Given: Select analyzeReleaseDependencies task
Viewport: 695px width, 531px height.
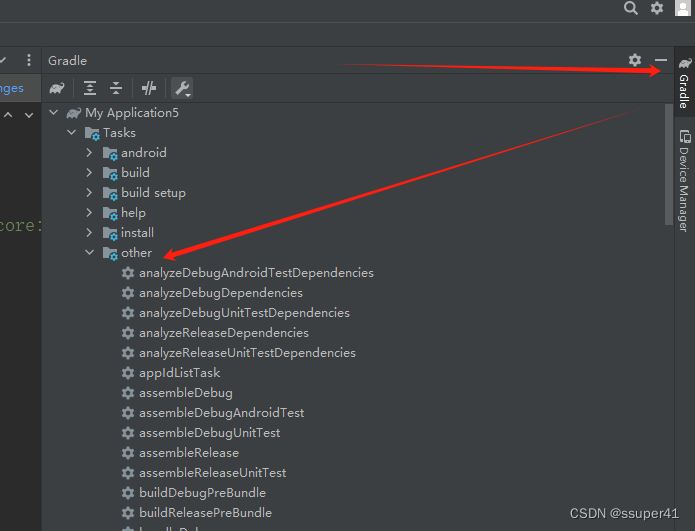Looking at the screenshot, I should (x=224, y=333).
